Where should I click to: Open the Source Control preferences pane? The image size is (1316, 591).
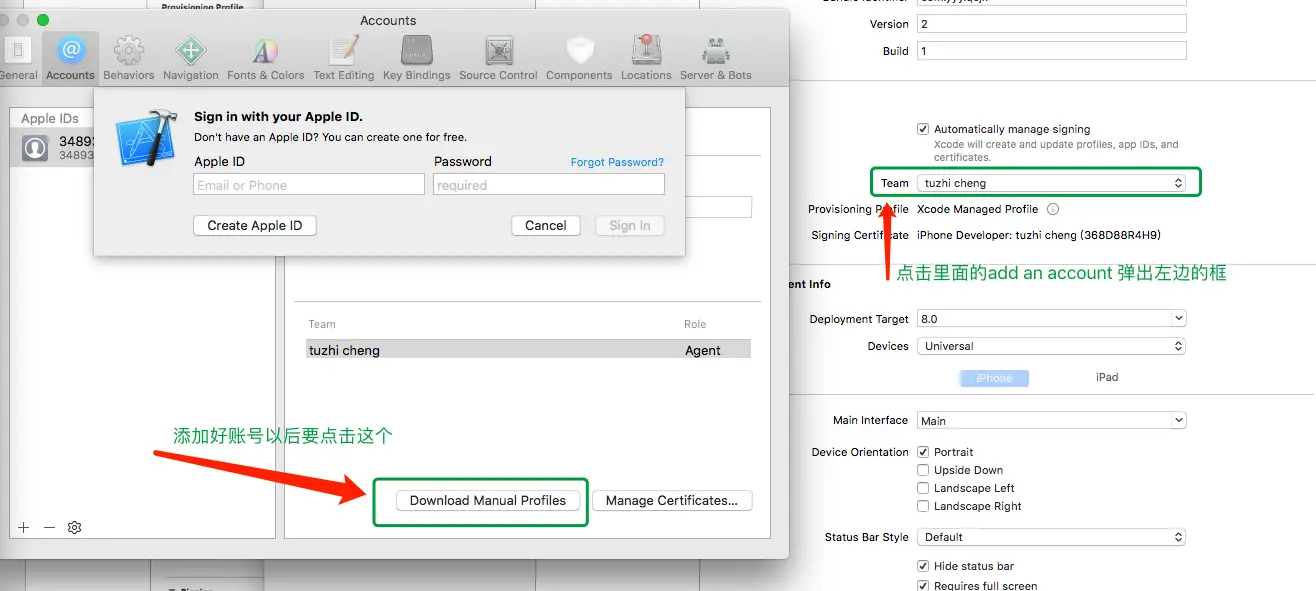click(498, 57)
